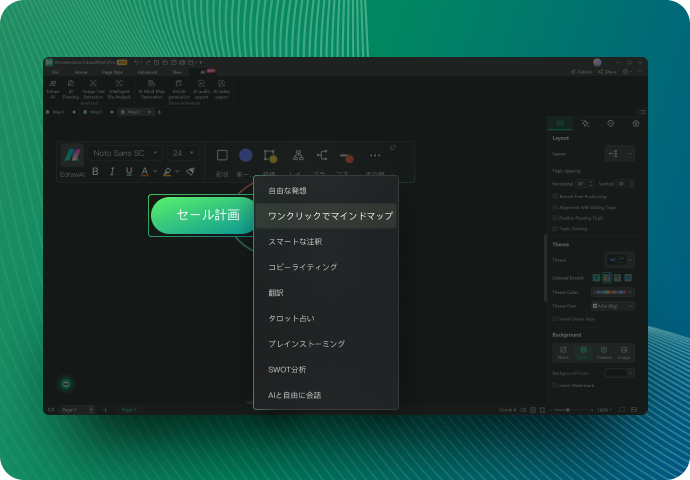Toggle the Topic Overlap checkbox
Image resolution: width=690 pixels, height=480 pixels.
556,228
